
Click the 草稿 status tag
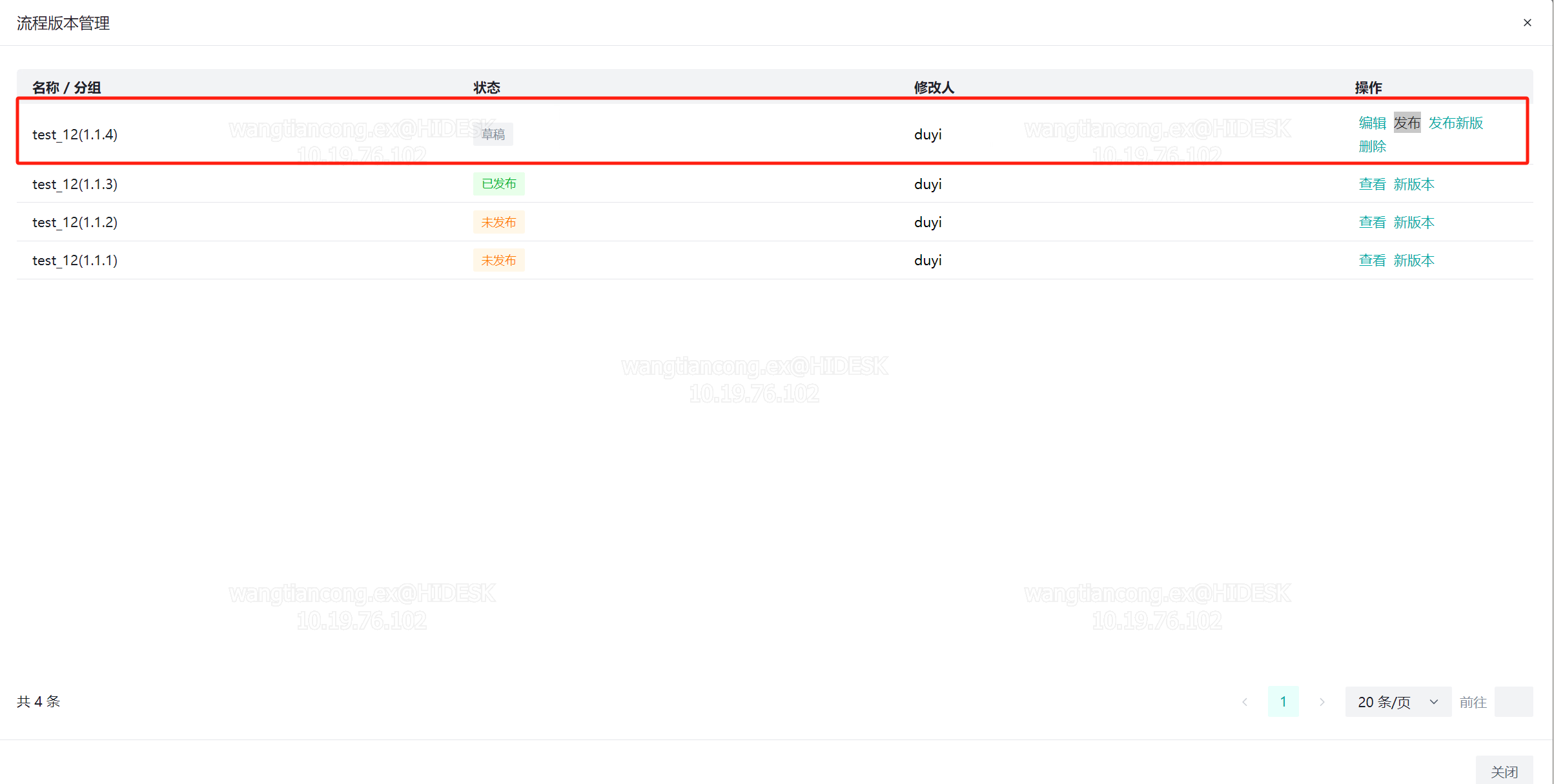click(493, 134)
